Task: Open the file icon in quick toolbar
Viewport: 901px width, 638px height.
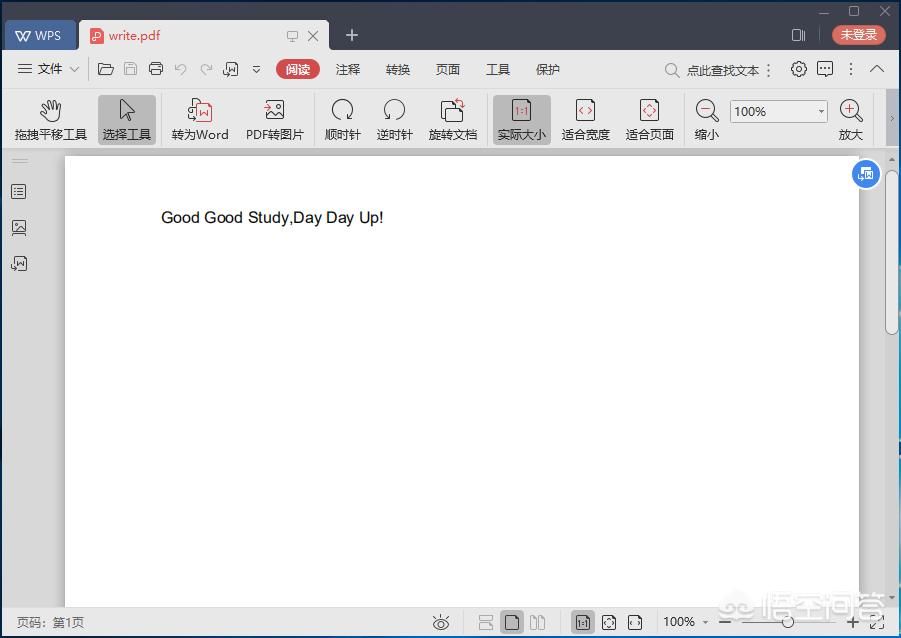Action: (106, 69)
